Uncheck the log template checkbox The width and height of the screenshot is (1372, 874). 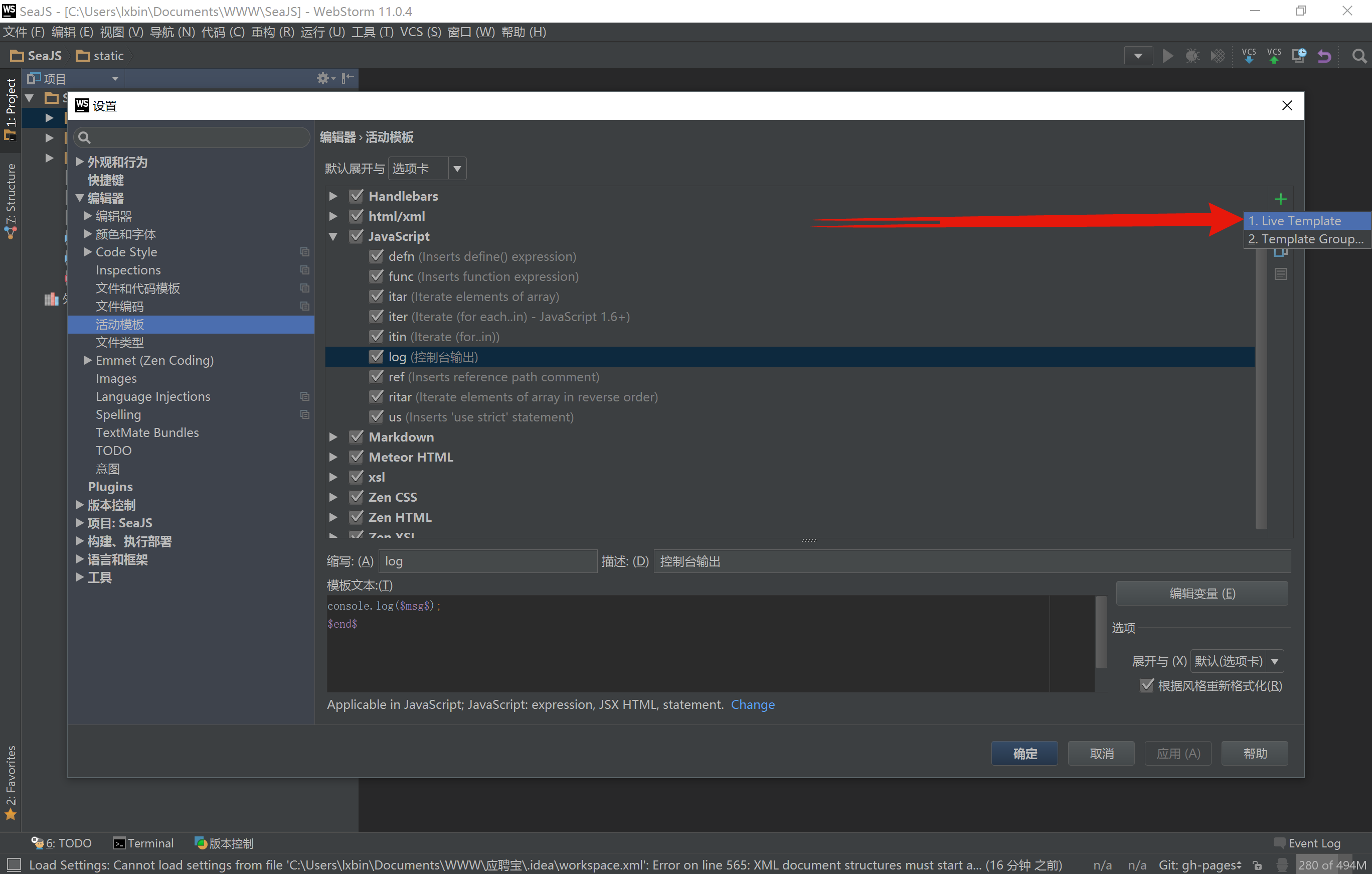click(x=376, y=357)
